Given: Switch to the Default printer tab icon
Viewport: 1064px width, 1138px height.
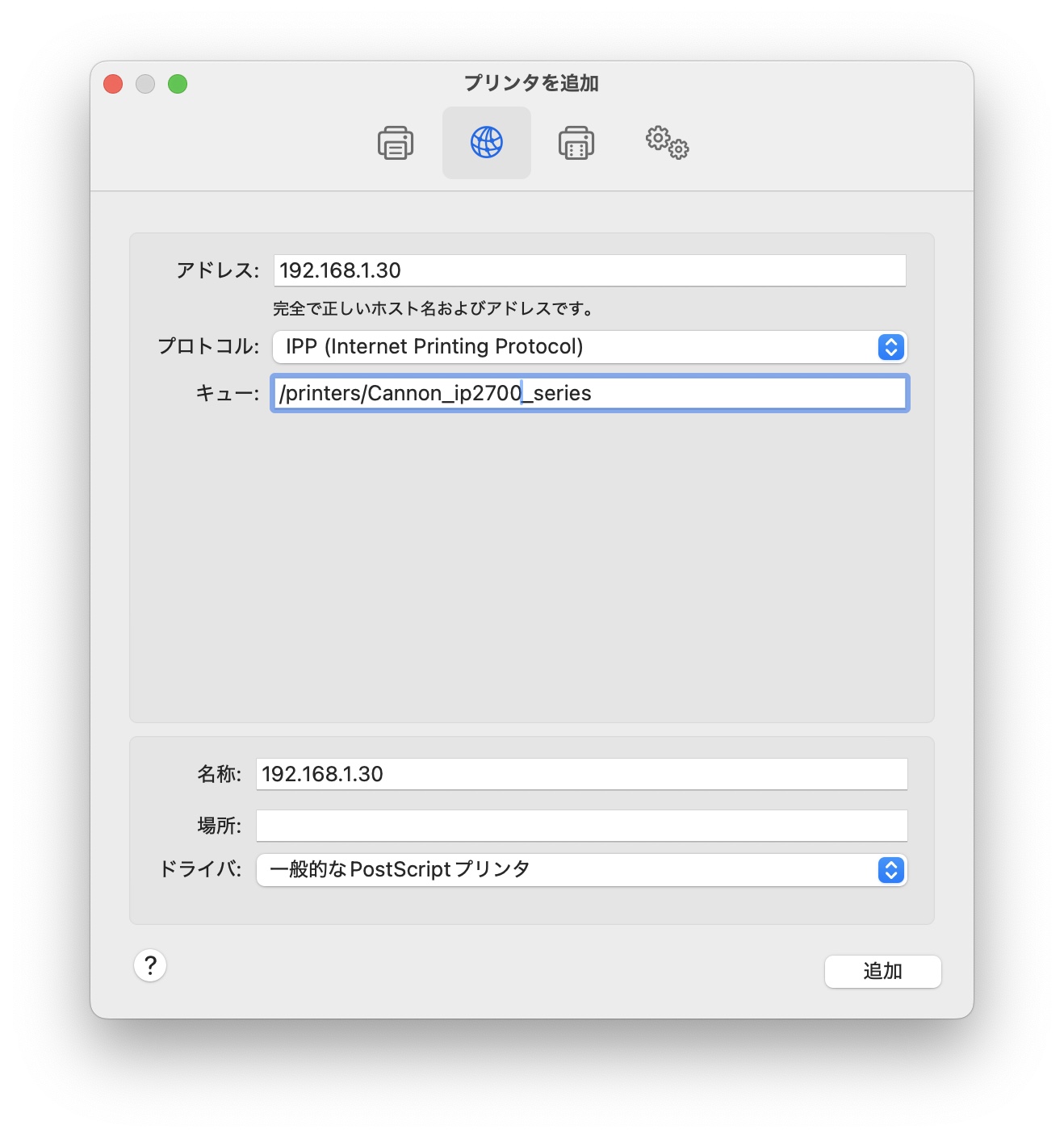Looking at the screenshot, I should coord(396,143).
